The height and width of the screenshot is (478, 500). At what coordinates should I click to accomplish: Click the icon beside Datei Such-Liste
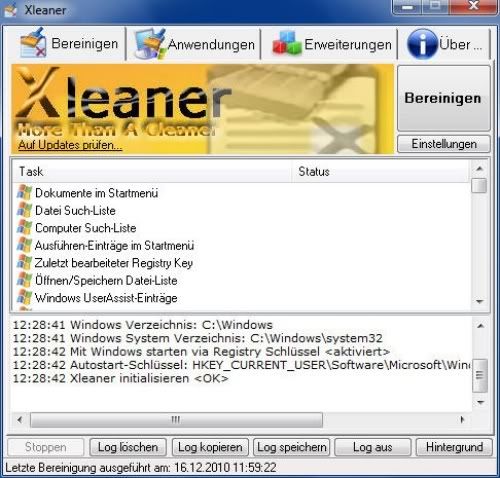click(x=24, y=210)
